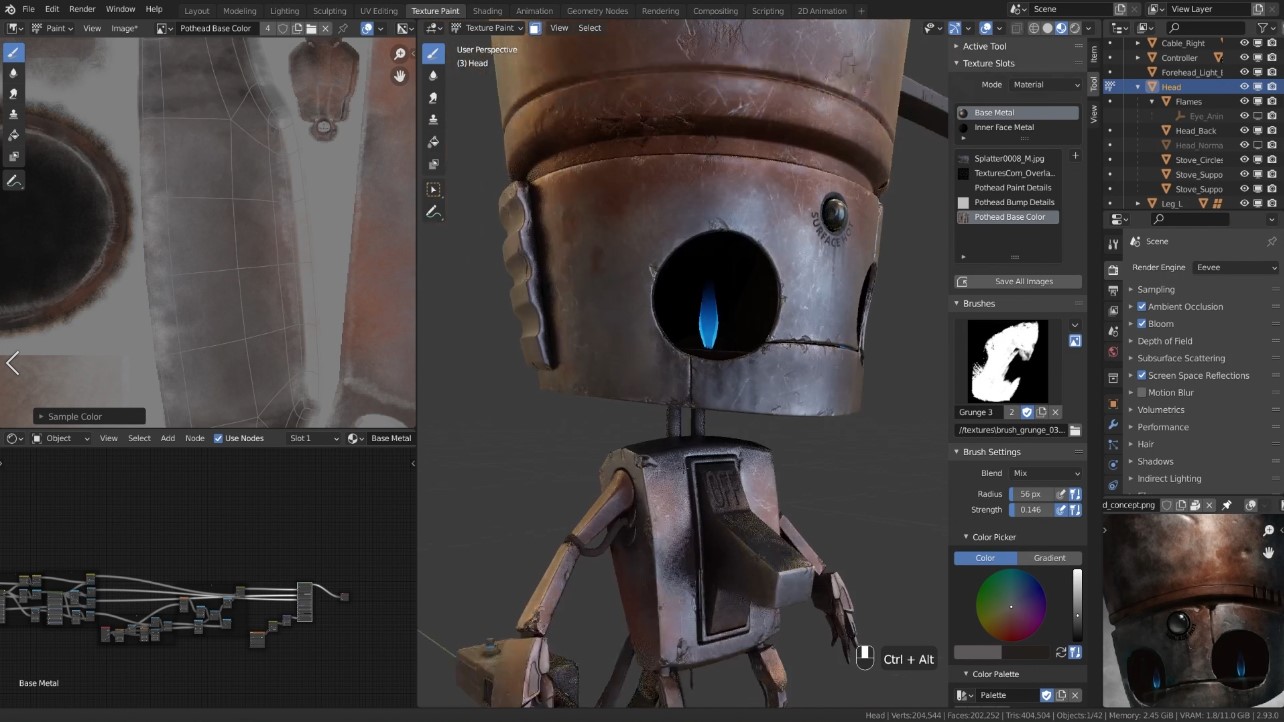
Task: Click the Grunge 3 brush thumbnail
Action: [1010, 360]
